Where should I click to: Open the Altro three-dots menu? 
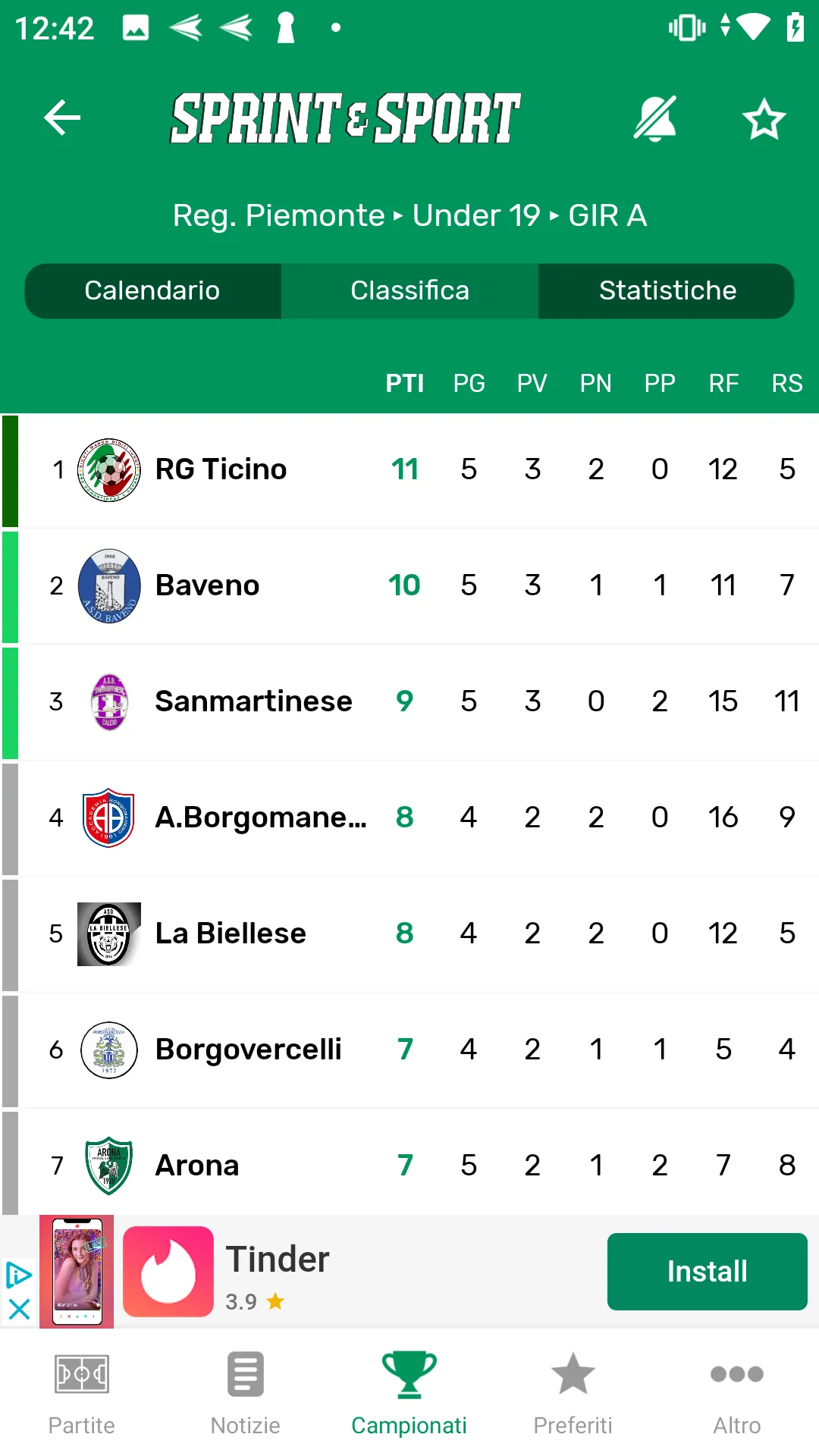pos(737,1374)
